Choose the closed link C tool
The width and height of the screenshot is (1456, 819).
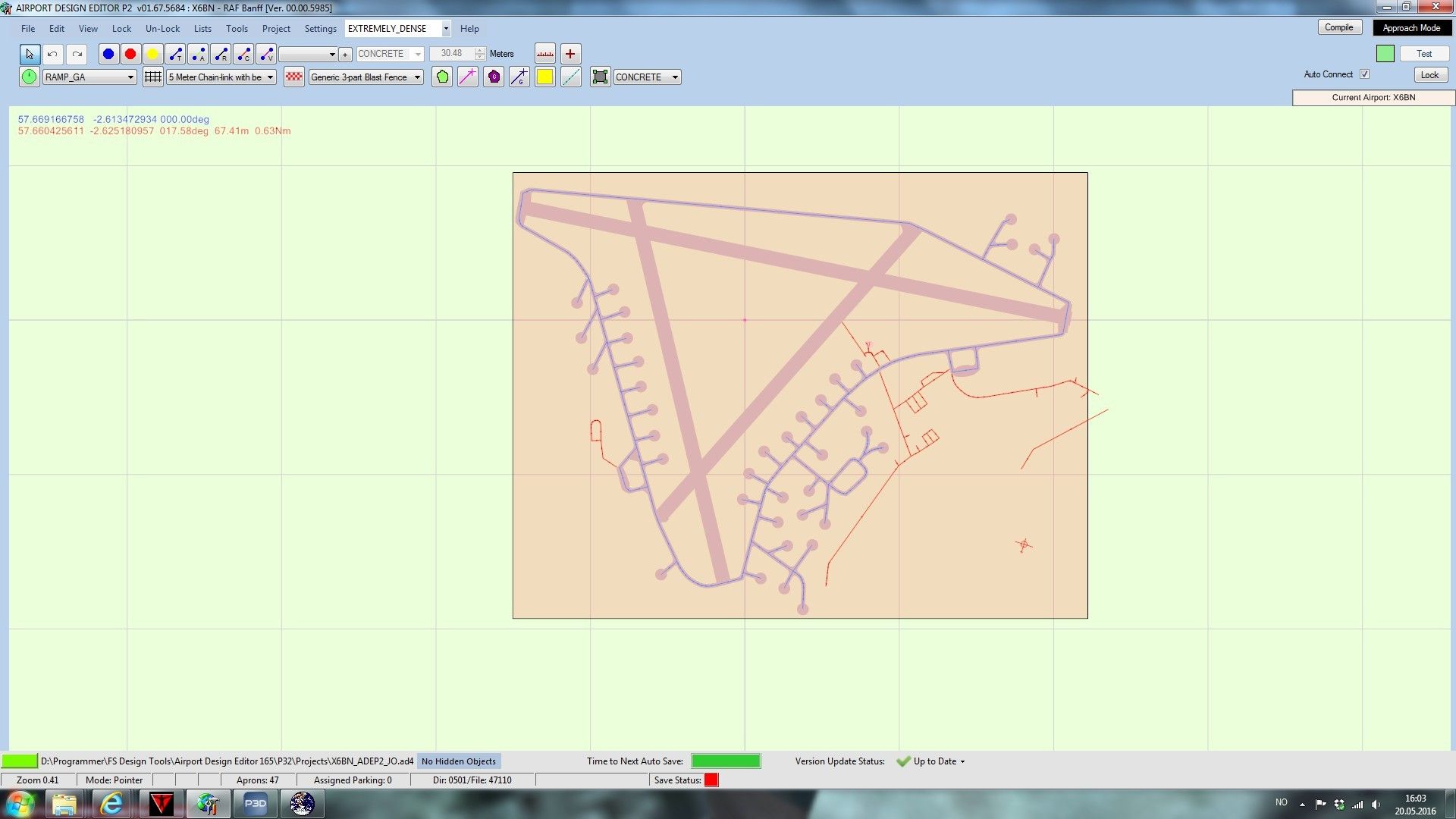(x=243, y=54)
